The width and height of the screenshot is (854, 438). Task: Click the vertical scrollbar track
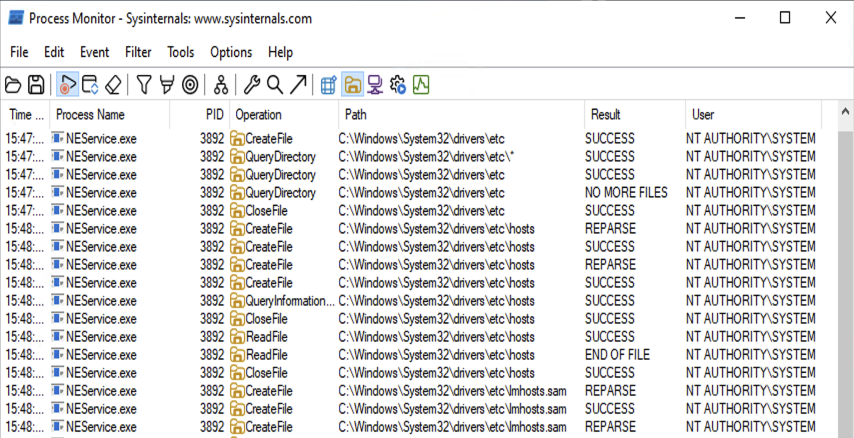pyautogui.click(x=845, y=283)
